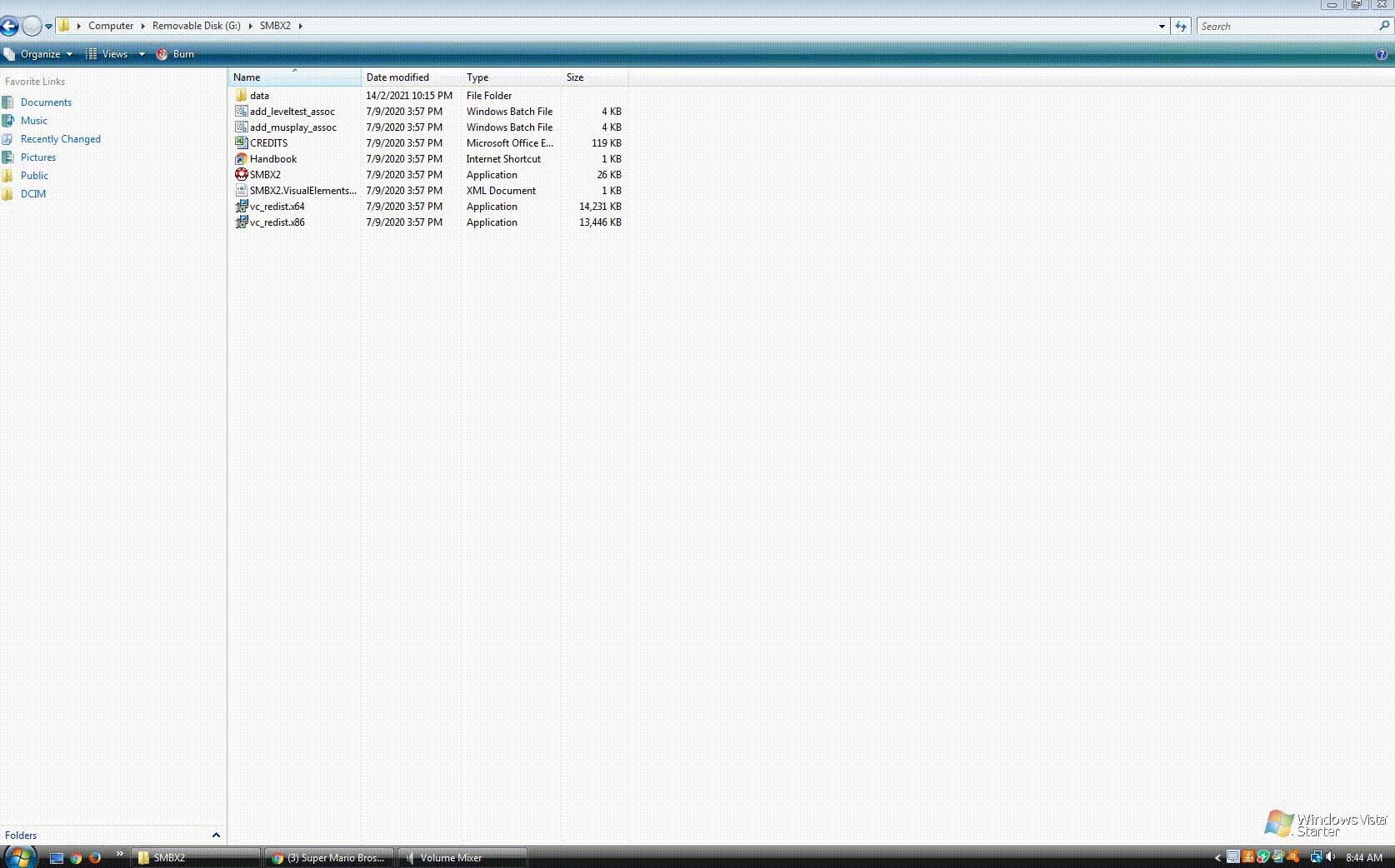This screenshot has height=868, width=1395.
Task: Click the search magnifier icon
Action: 1385,26
